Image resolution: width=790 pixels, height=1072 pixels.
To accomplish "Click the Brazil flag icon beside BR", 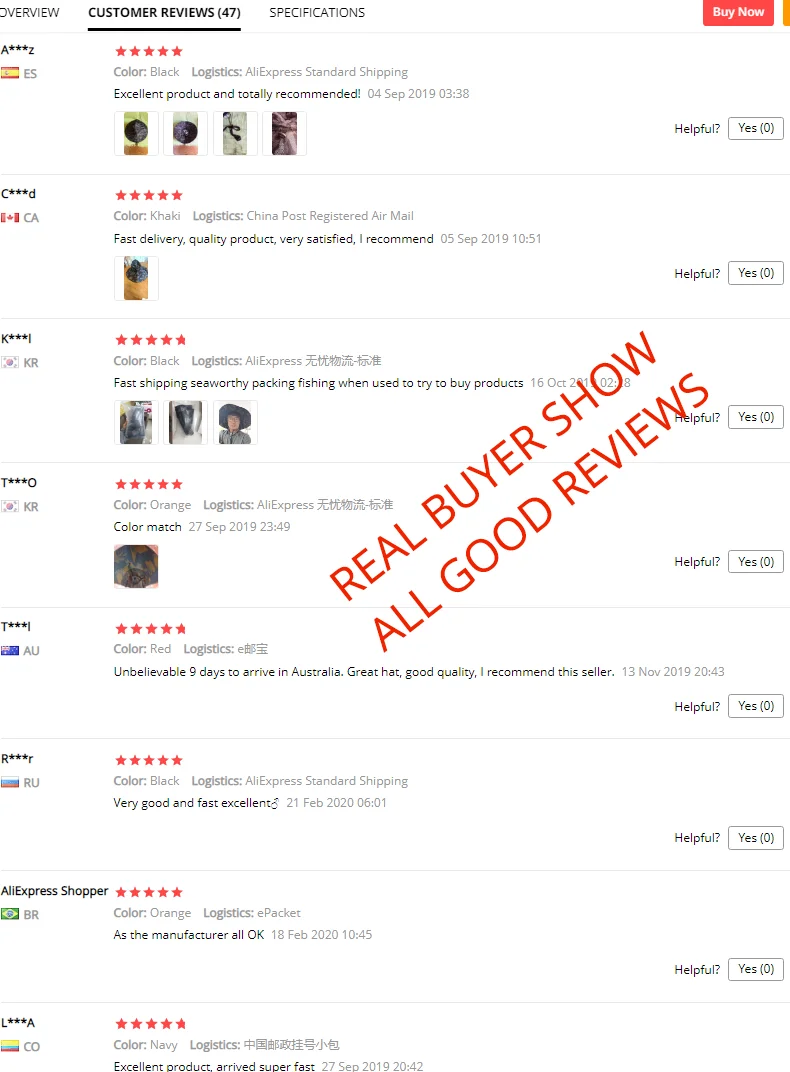I will click(x=10, y=914).
